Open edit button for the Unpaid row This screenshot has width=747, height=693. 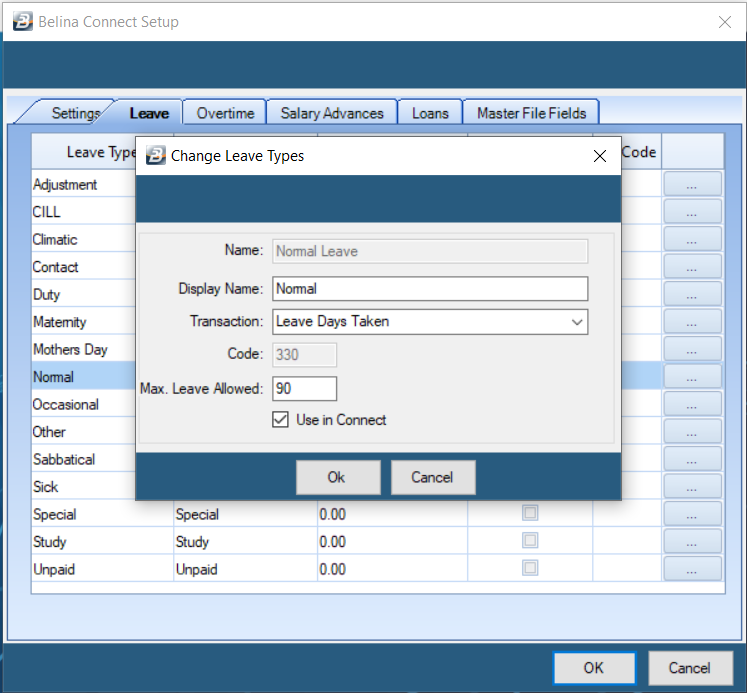(692, 569)
